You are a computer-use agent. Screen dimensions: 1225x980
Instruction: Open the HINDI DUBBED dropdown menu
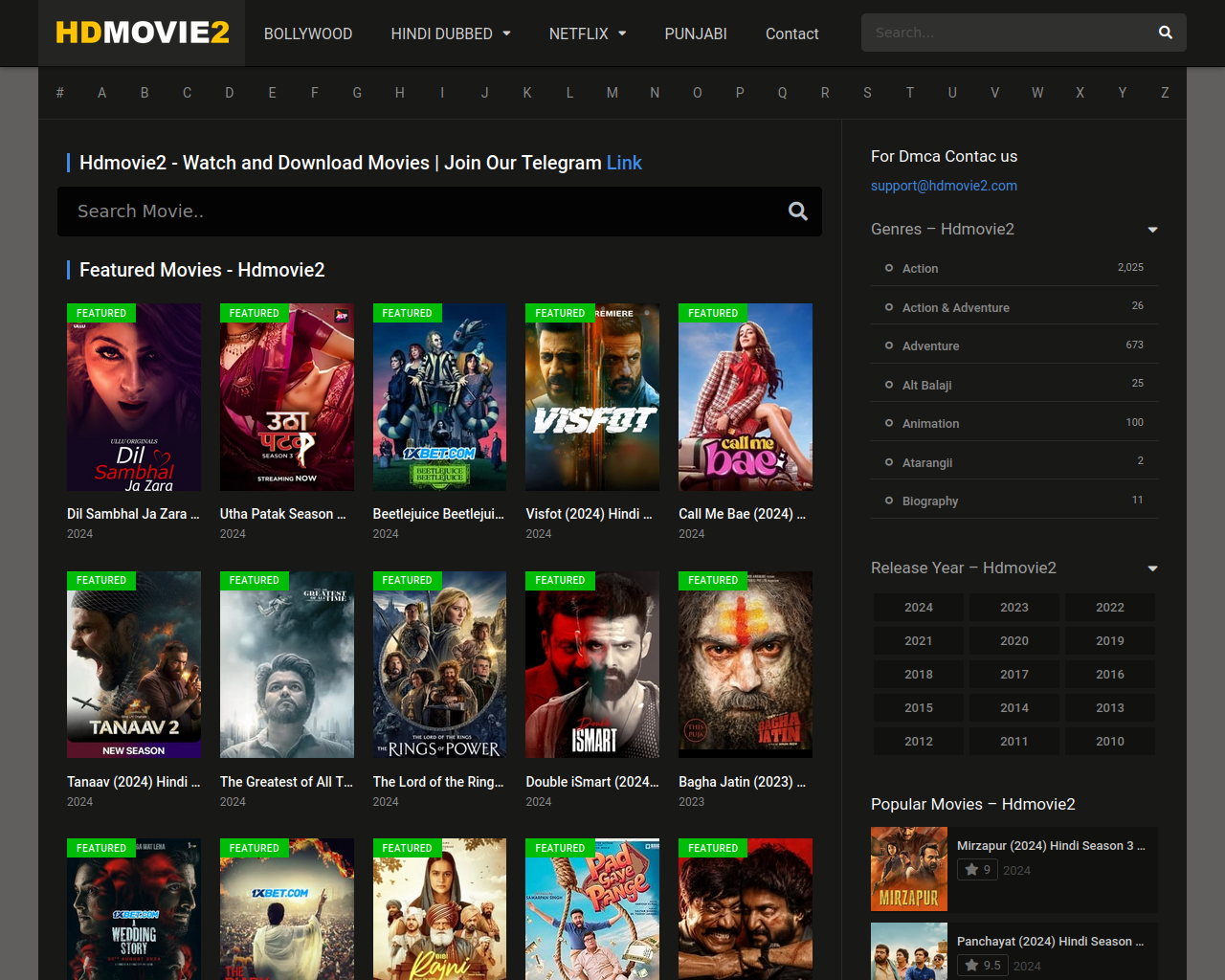(x=451, y=33)
